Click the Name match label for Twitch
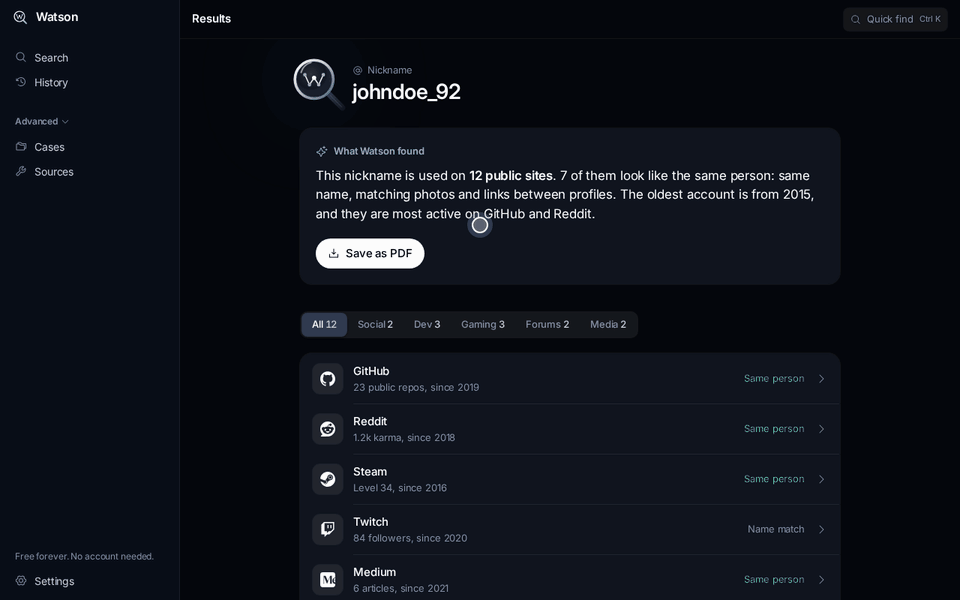The image size is (960, 600). click(776, 530)
